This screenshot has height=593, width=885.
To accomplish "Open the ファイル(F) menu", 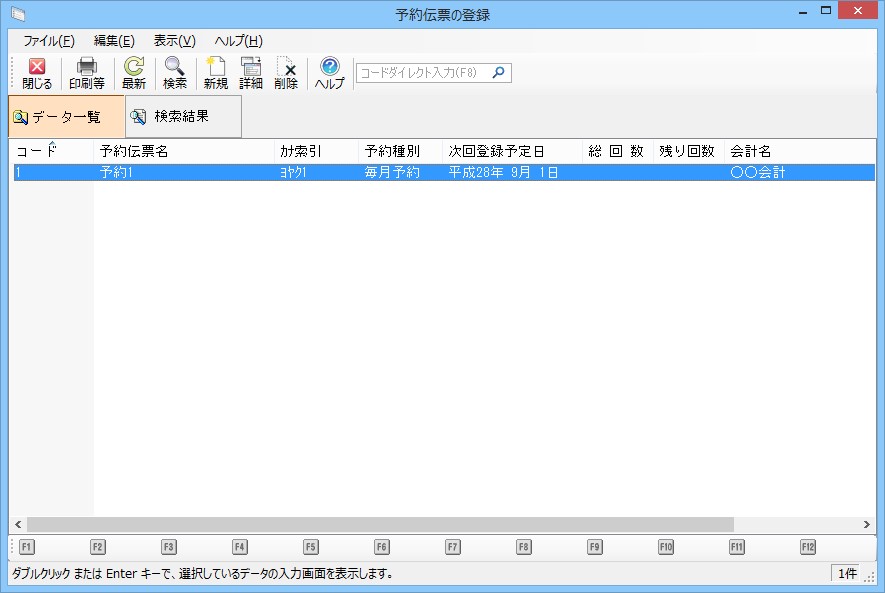I will [49, 41].
